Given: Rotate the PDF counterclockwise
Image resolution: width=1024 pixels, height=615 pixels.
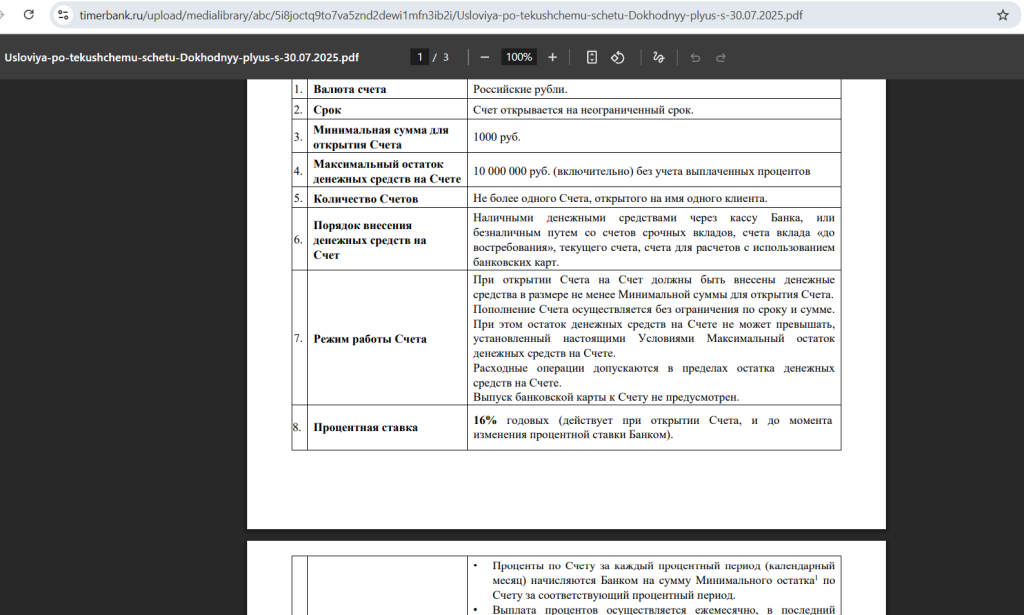Looking at the screenshot, I should point(618,57).
